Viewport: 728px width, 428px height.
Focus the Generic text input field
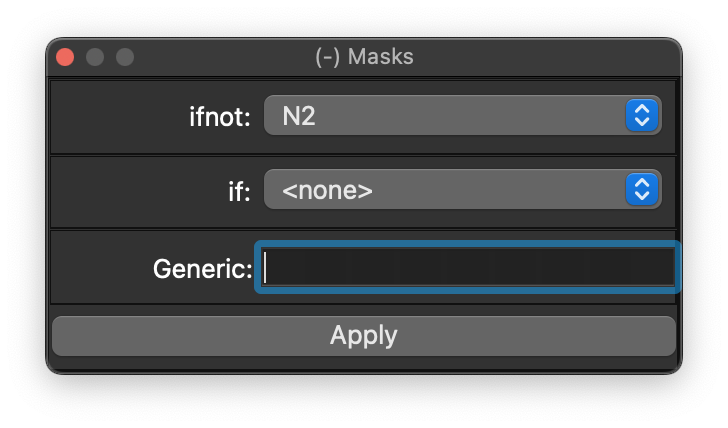coord(467,267)
